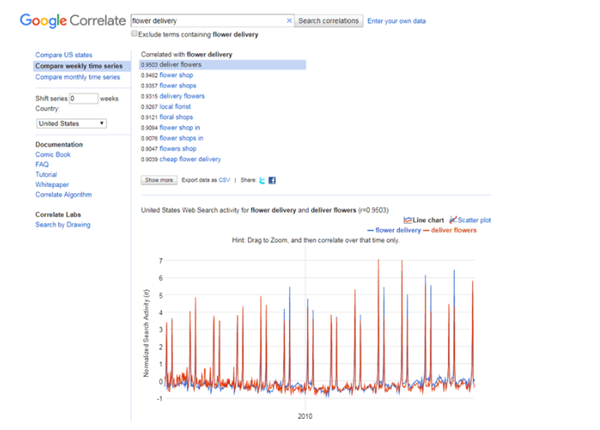
Task: Click the Show more button
Action: coord(159,180)
